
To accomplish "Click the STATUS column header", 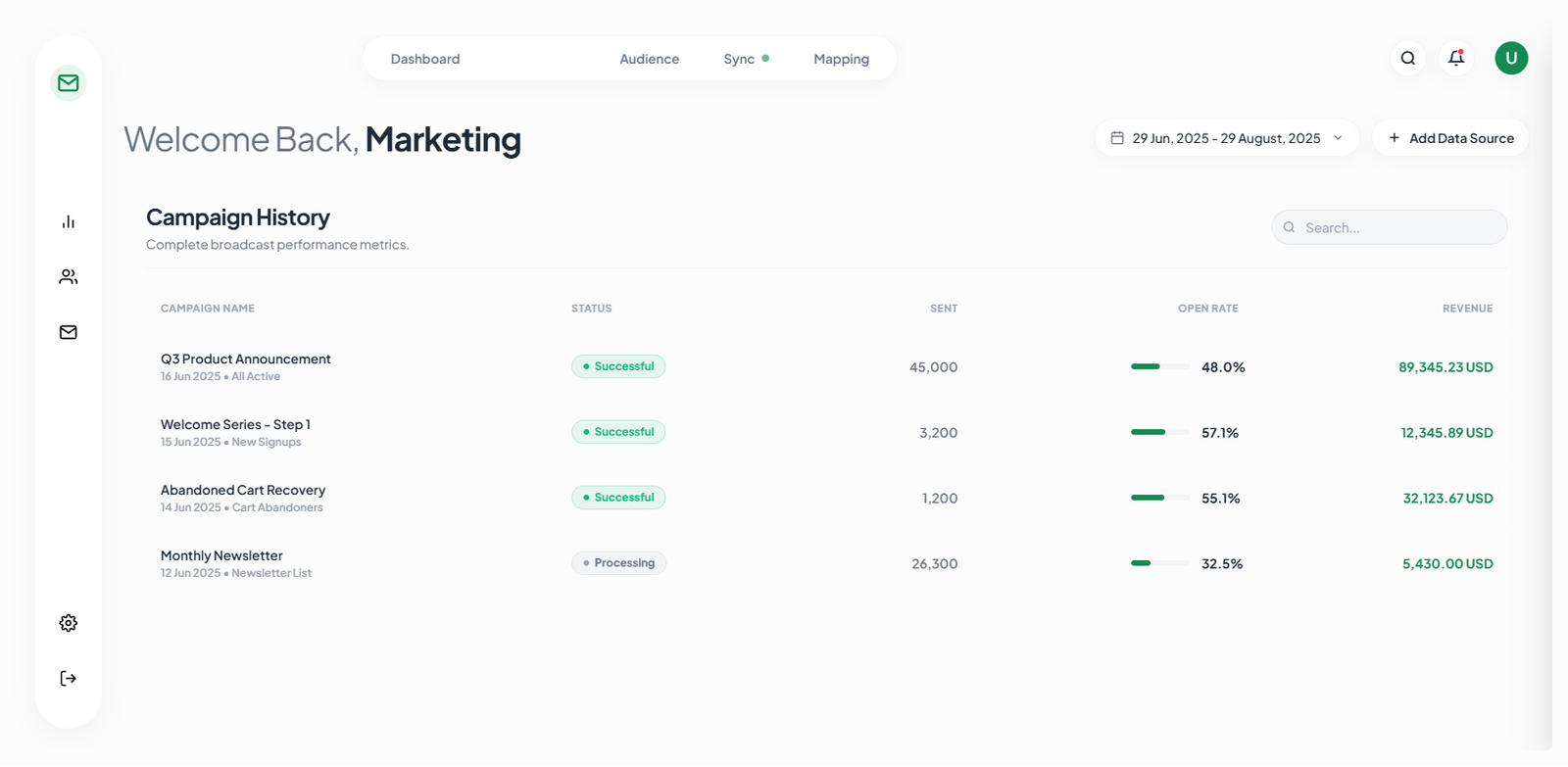I will pos(592,309).
